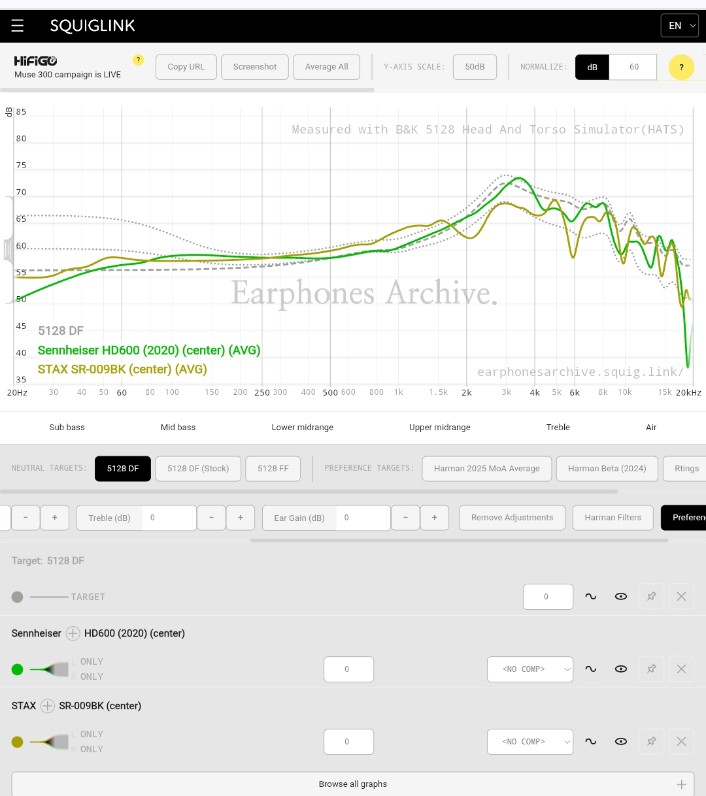Toggle smoothing wave icon for SR-009BK
706x796 pixels.
(591, 742)
